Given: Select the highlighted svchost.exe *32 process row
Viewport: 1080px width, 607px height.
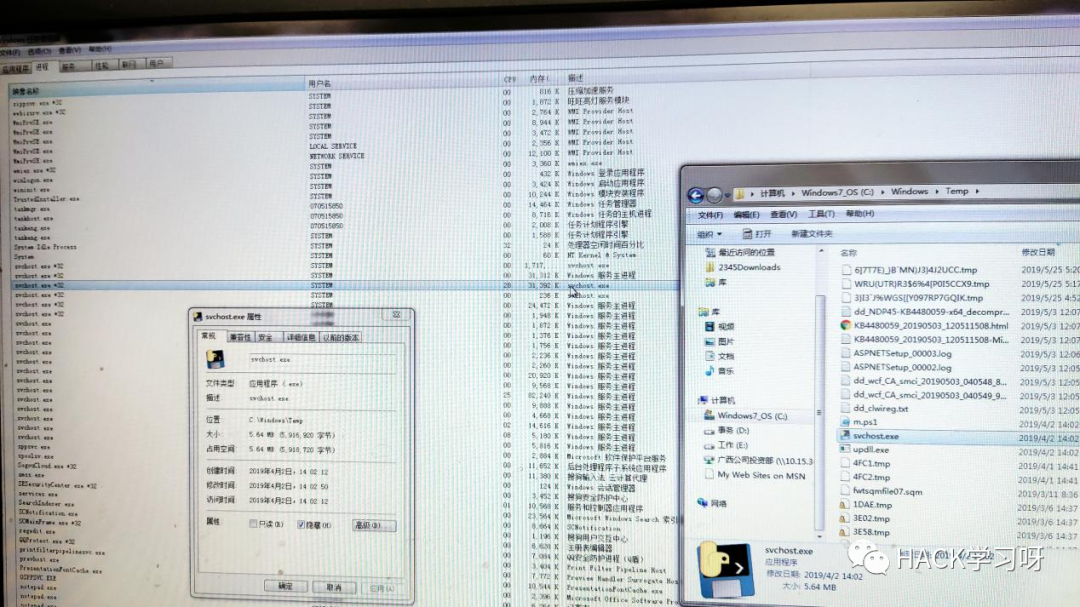Looking at the screenshot, I should pos(344,285).
